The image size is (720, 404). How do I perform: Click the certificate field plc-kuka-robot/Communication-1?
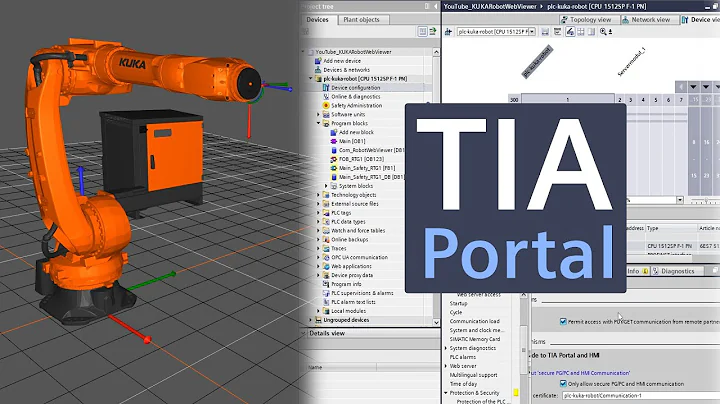(641, 395)
